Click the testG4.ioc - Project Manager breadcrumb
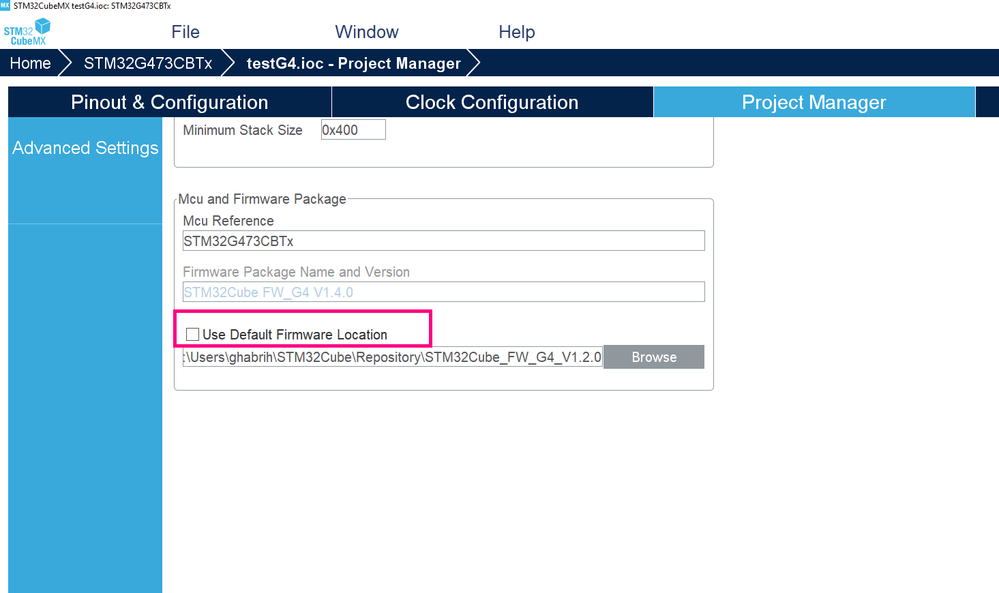Viewport: 999px width, 593px height. click(354, 63)
